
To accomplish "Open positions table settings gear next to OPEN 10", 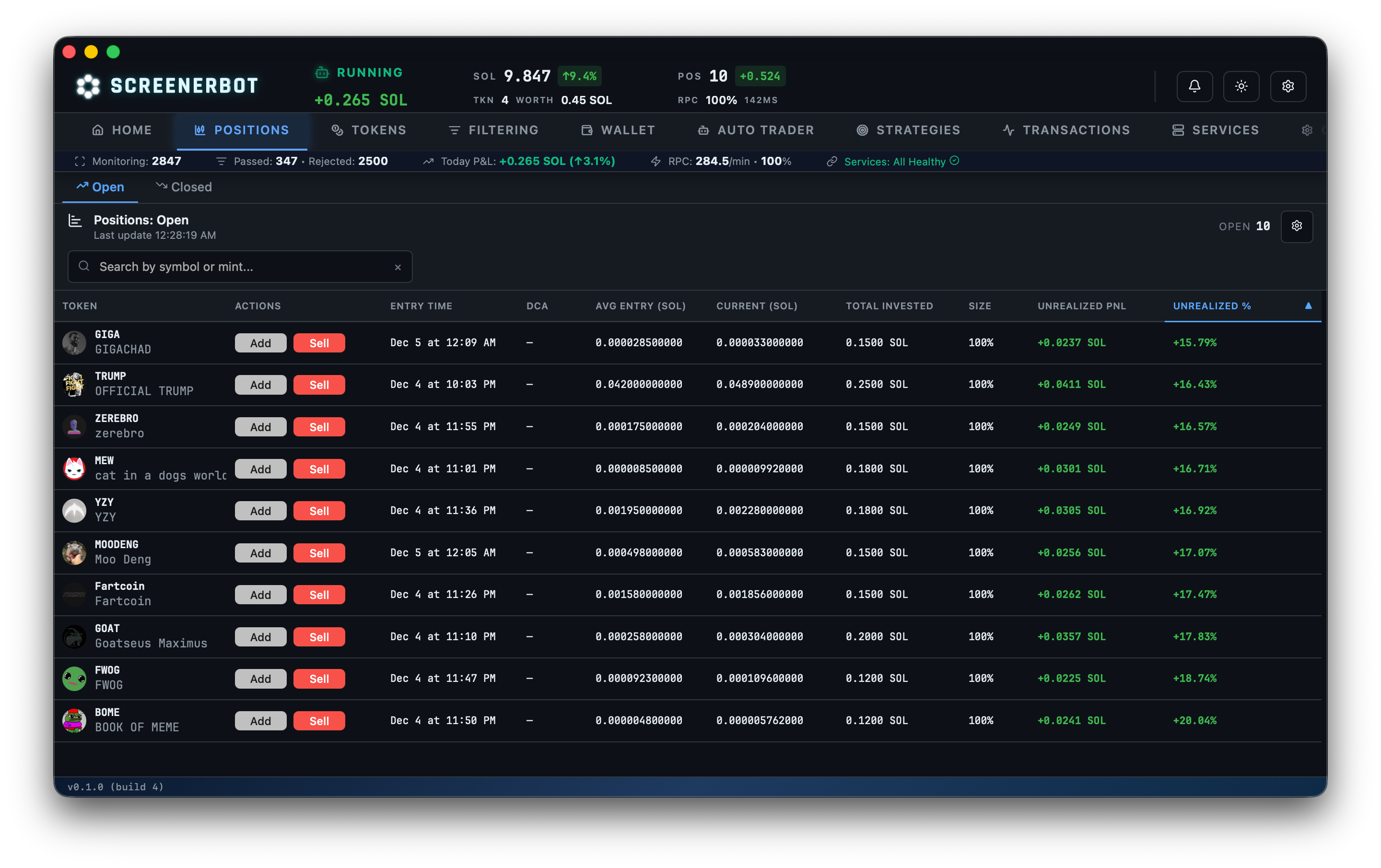I will pyautogui.click(x=1297, y=226).
